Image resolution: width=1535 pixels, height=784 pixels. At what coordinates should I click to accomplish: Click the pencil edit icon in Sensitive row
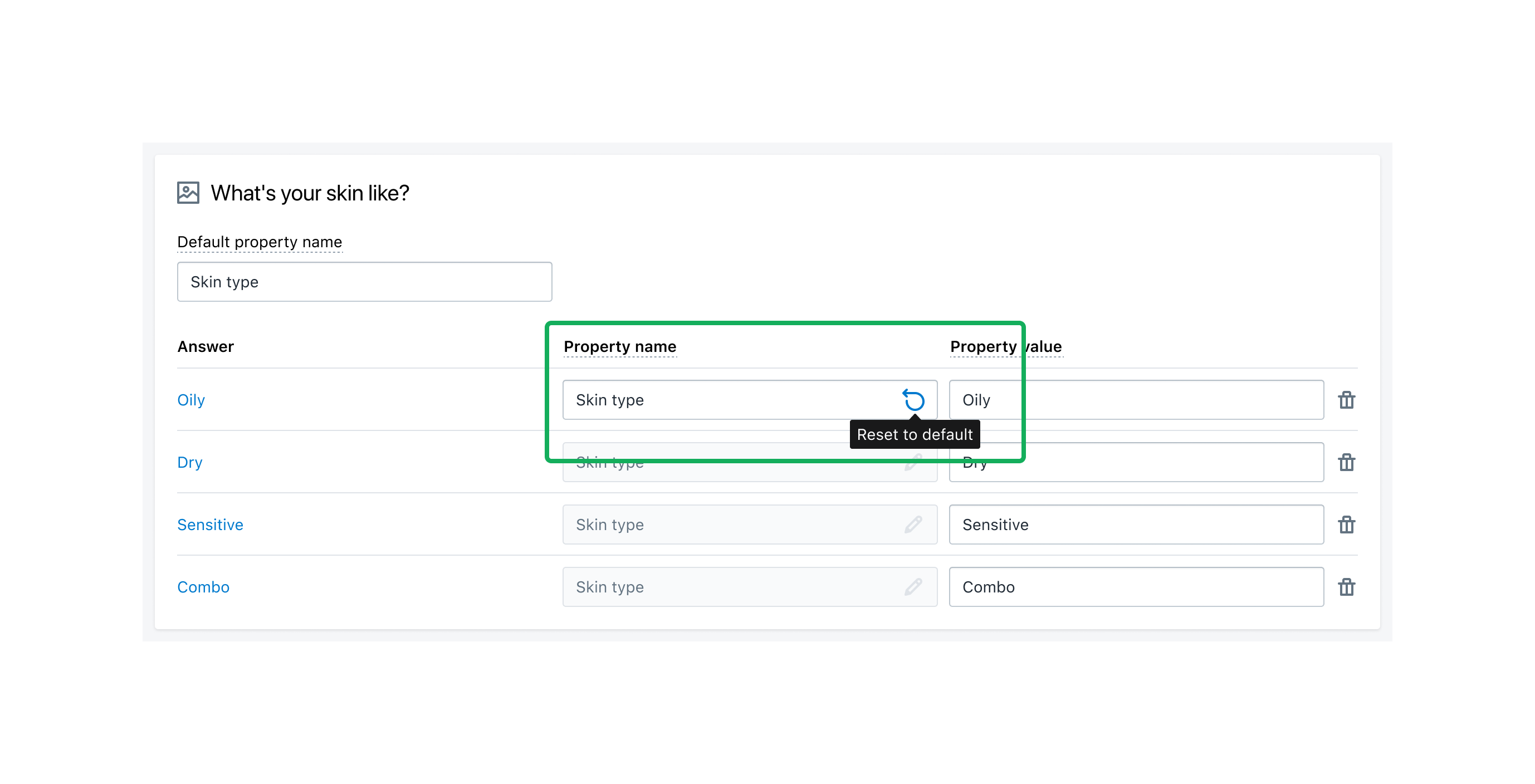(913, 525)
